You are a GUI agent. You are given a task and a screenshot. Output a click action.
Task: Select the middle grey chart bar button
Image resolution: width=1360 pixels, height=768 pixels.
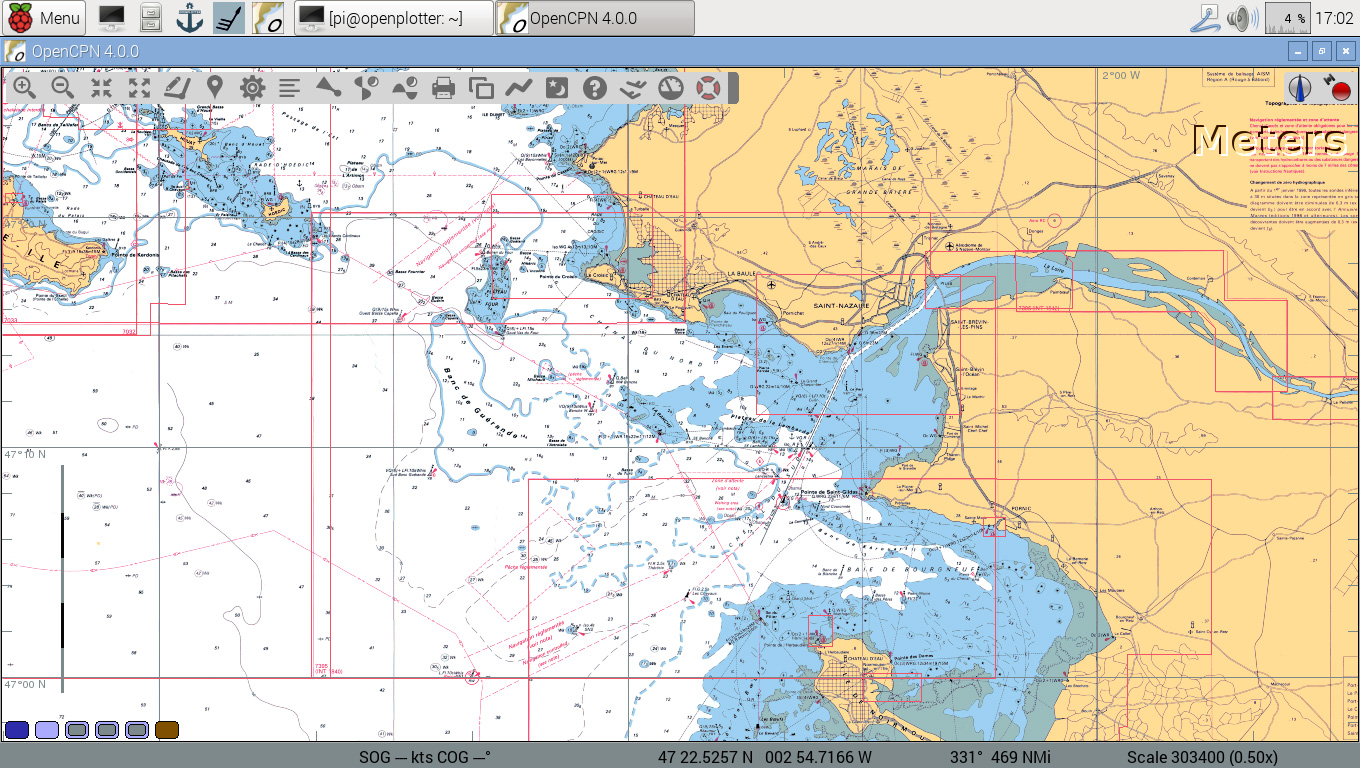[x=107, y=730]
